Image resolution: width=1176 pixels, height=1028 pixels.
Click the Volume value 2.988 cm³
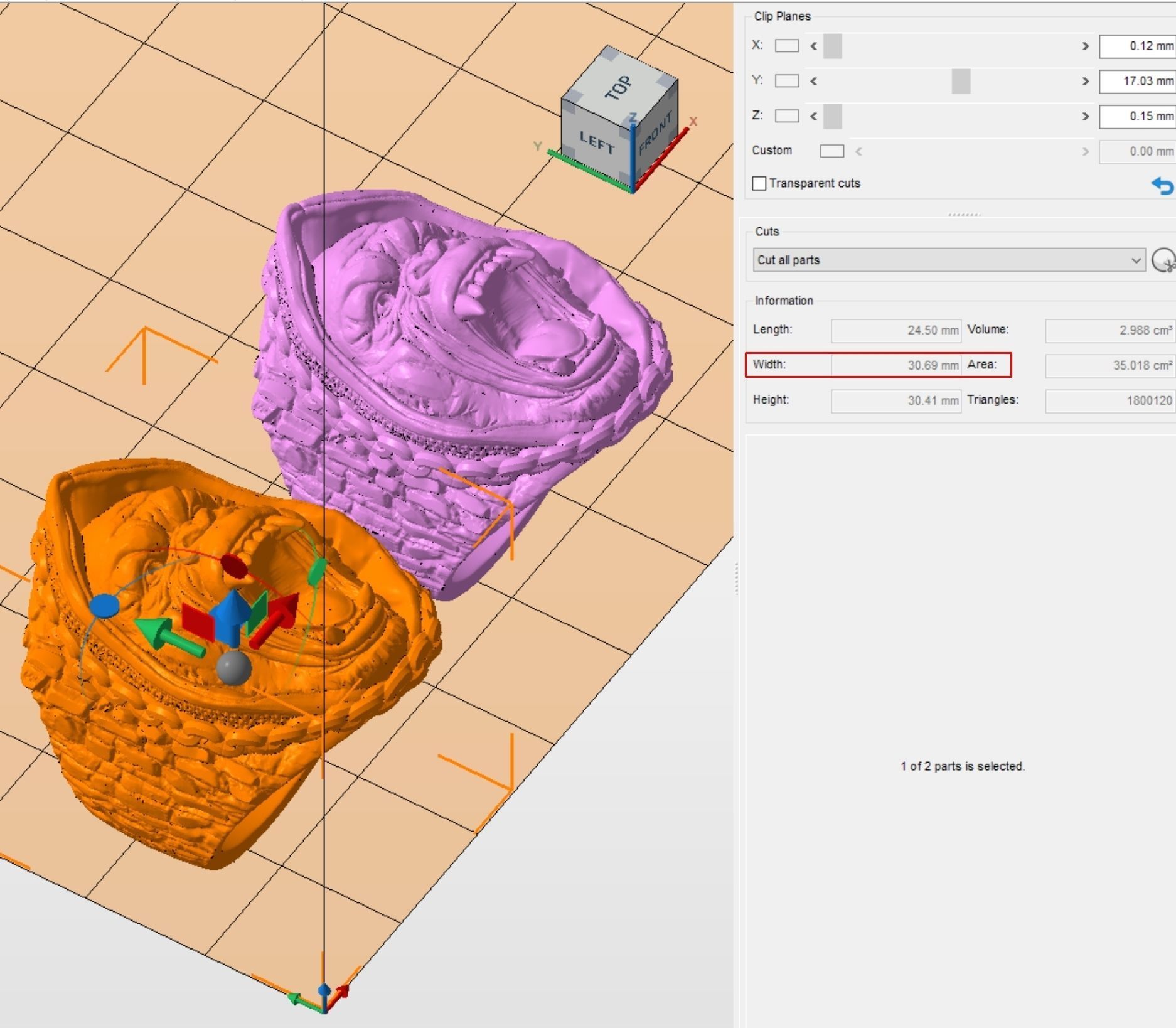click(1110, 330)
